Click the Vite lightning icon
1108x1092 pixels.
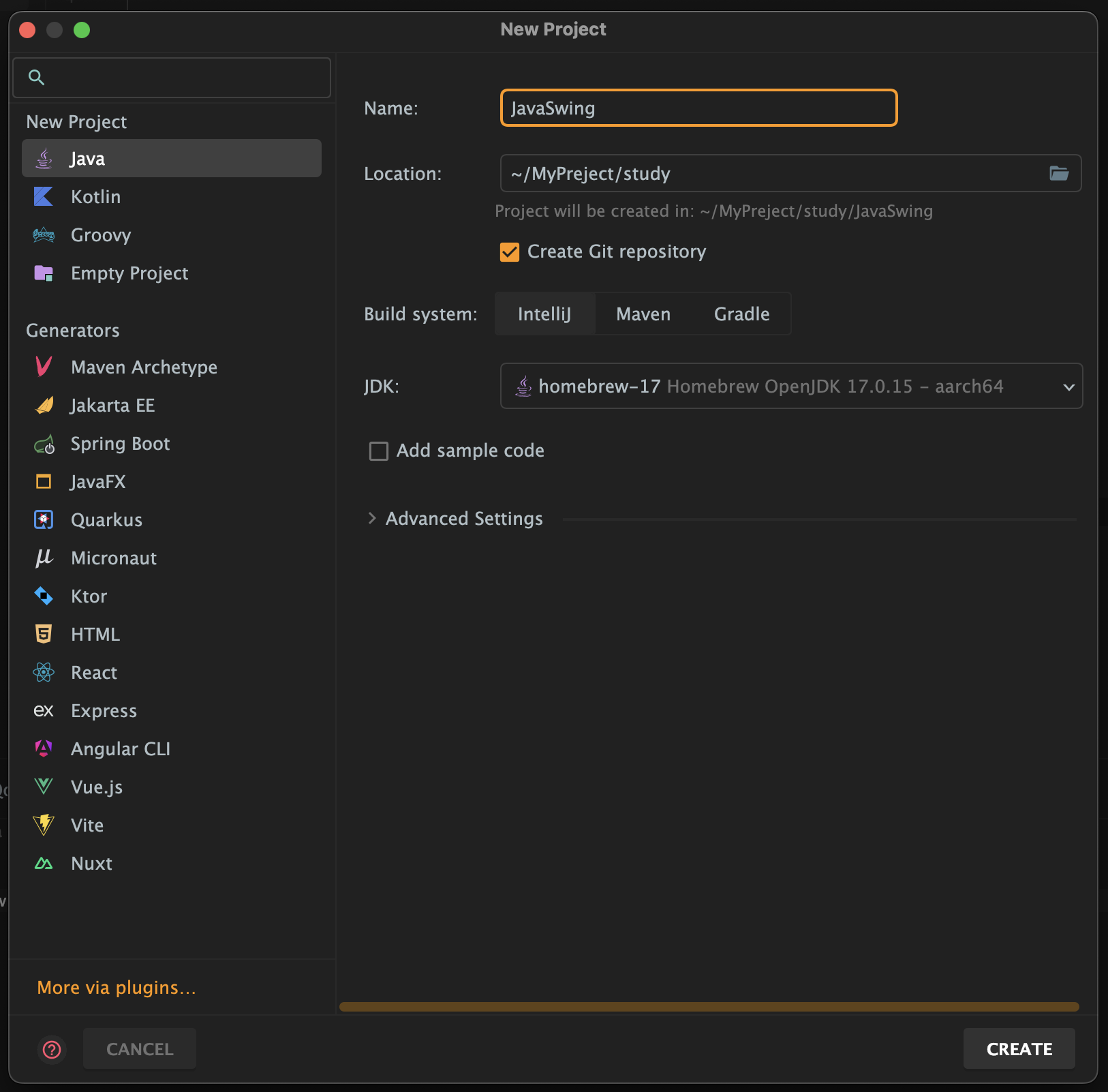[44, 825]
